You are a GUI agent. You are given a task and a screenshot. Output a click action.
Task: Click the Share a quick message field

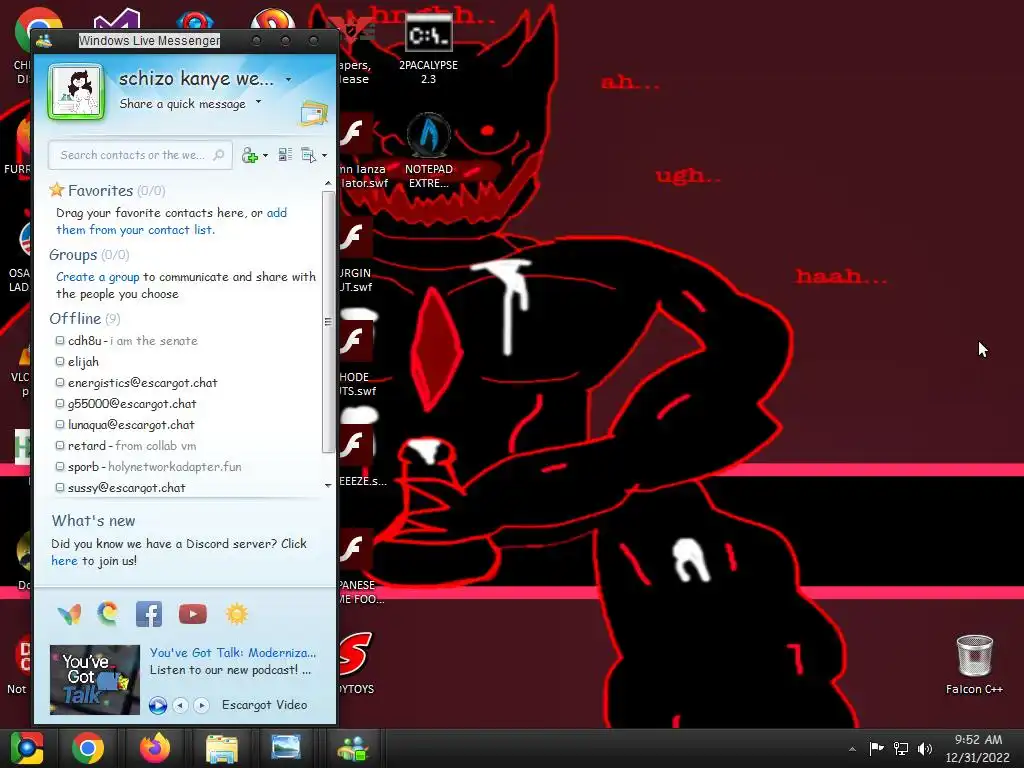[183, 104]
